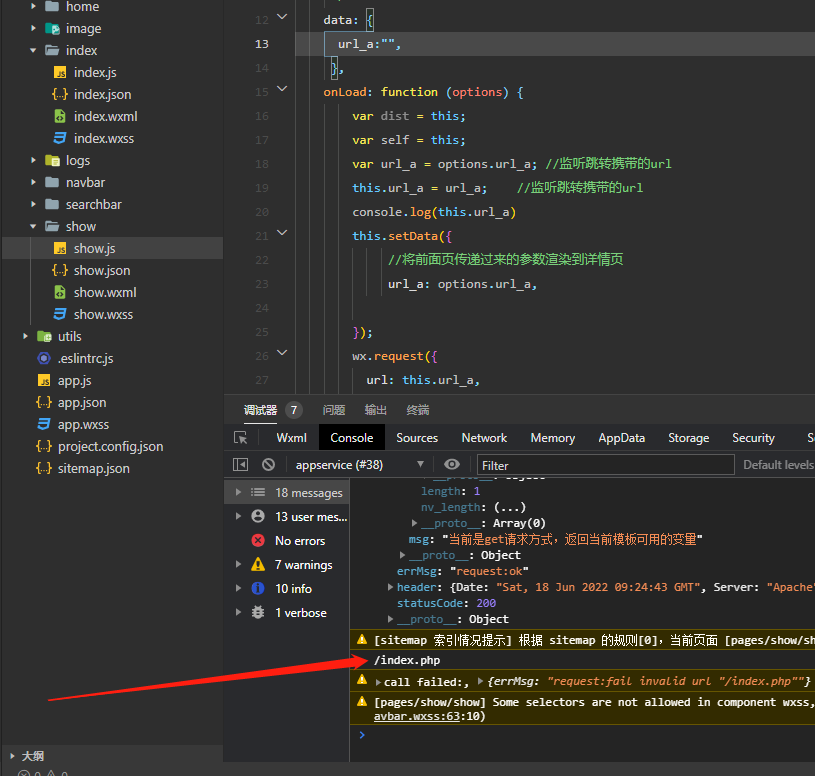Select the 调试器 panel tab
Image resolution: width=815 pixels, height=776 pixels.
point(260,410)
